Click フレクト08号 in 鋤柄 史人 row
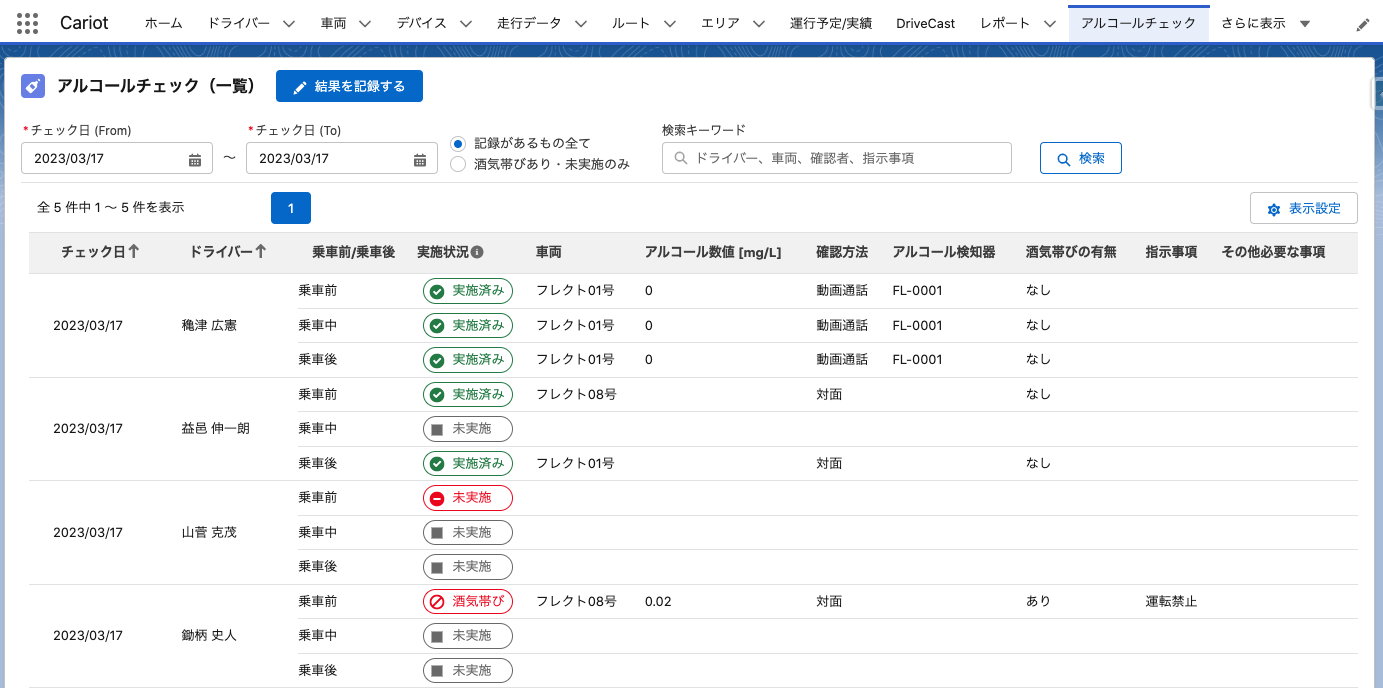Viewport: 1383px width, 688px height. (x=576, y=601)
